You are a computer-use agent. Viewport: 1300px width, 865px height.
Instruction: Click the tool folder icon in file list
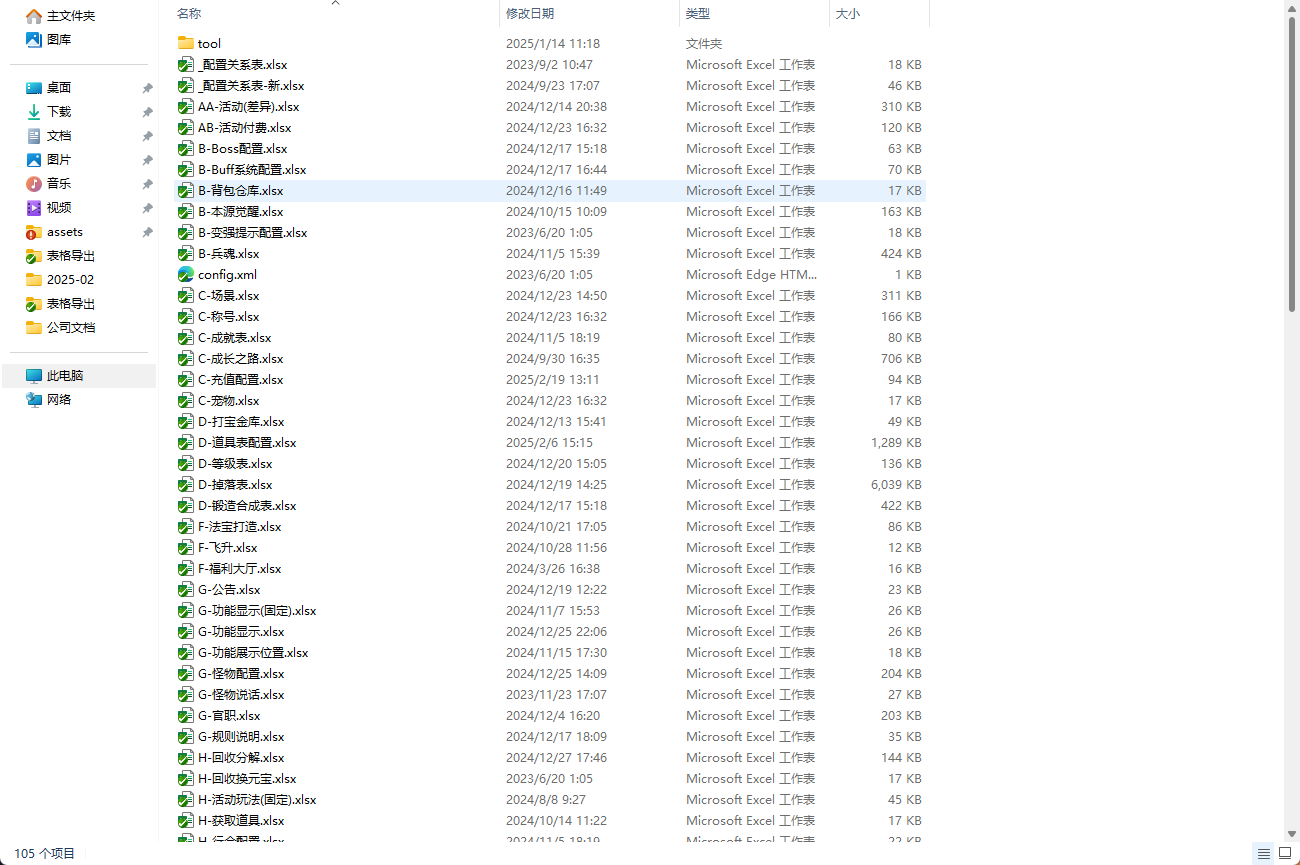(x=185, y=43)
